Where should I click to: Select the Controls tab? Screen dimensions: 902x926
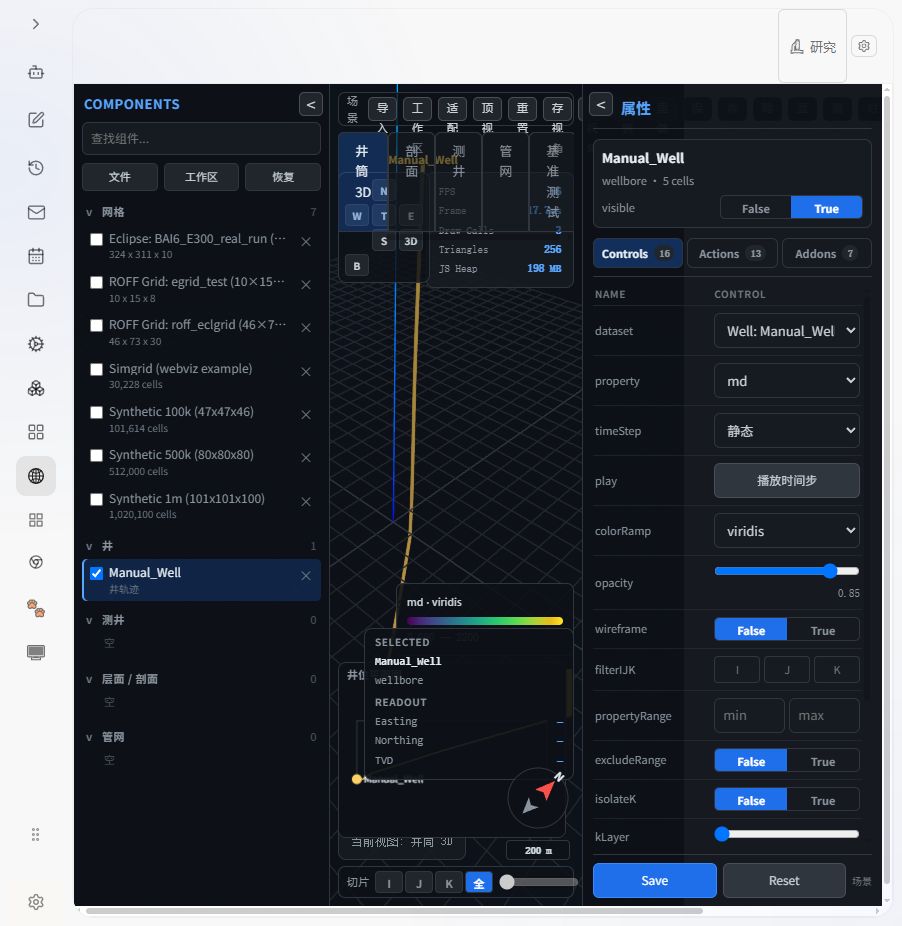tap(637, 254)
